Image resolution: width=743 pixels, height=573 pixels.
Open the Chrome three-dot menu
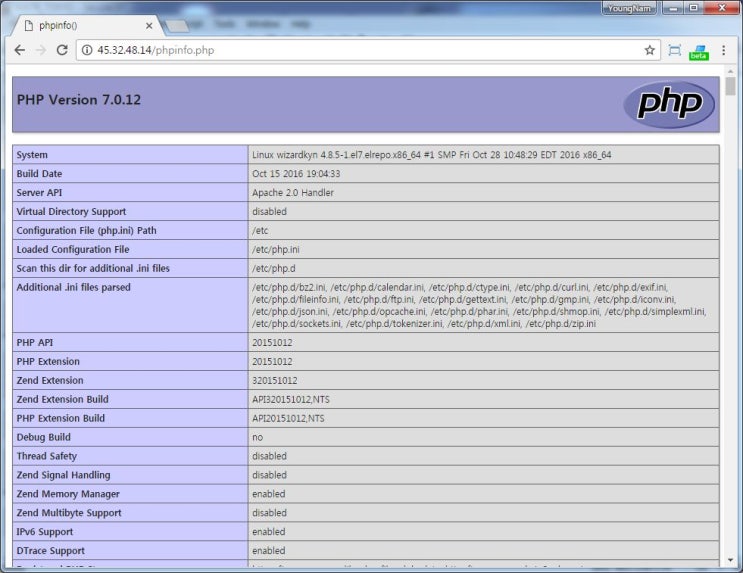724,50
